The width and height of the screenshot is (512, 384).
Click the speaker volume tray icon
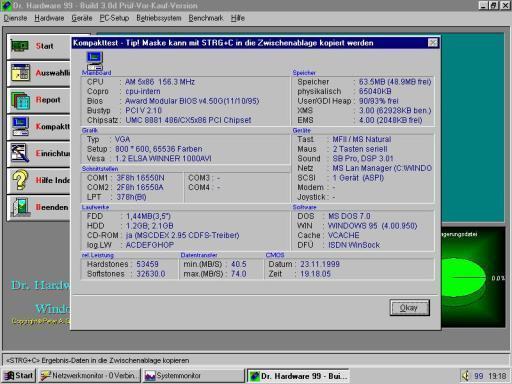pos(465,376)
